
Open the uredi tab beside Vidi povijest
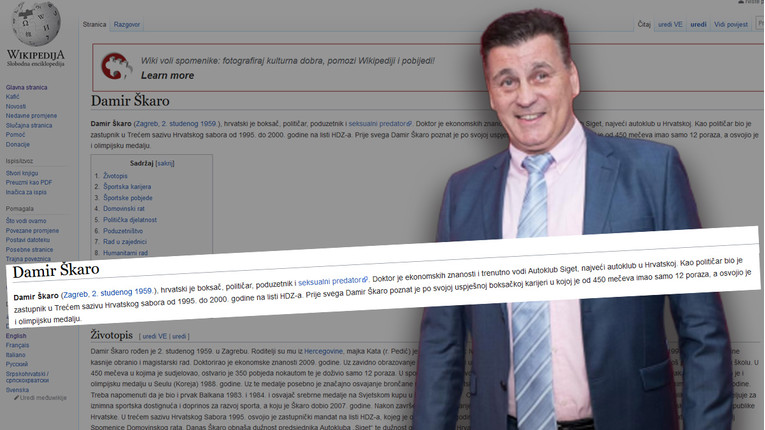(698, 24)
